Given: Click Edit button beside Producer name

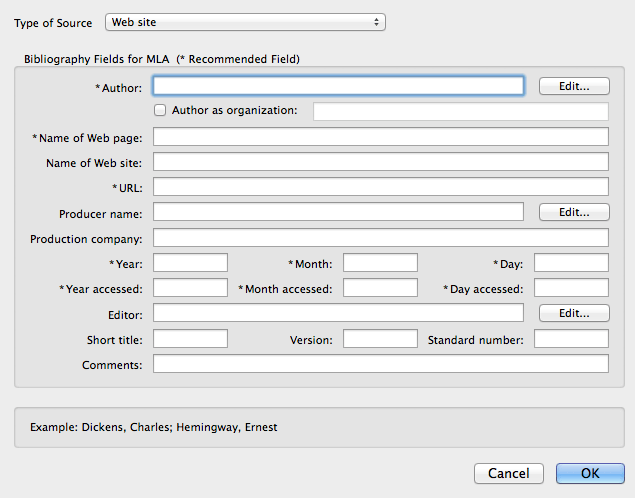Looking at the screenshot, I should pyautogui.click(x=573, y=212).
